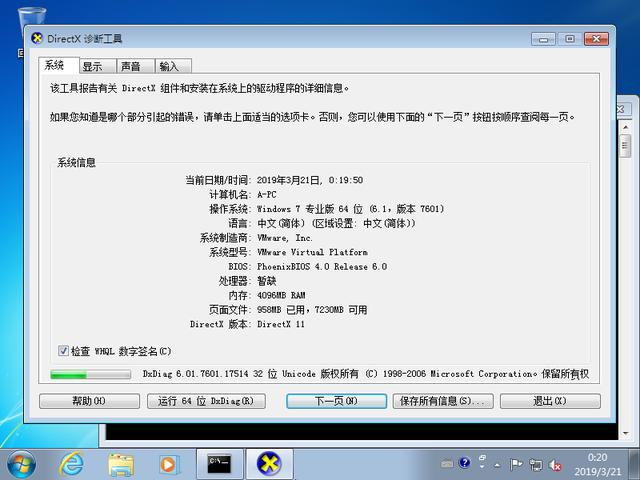Click scroll up arrow in background window
The width and height of the screenshot is (640, 480).
625,127
